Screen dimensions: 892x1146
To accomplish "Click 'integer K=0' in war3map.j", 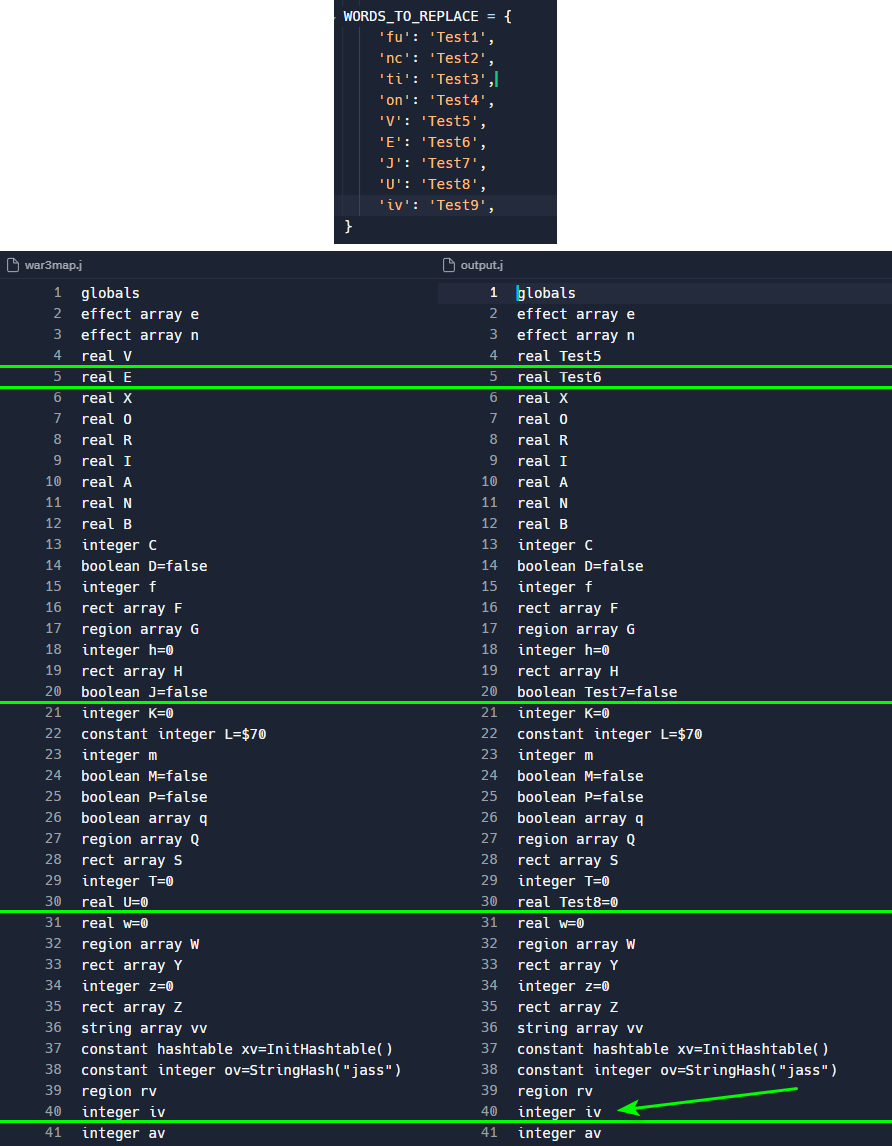I will coord(127,713).
